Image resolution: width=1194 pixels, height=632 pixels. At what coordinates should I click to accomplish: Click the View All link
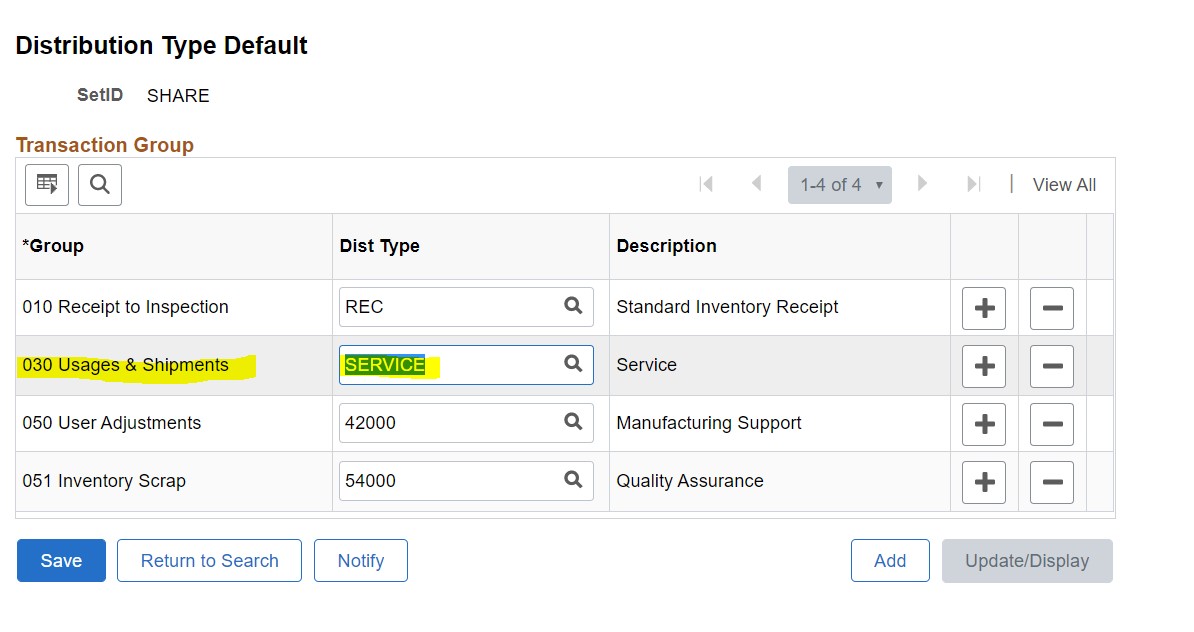point(1064,185)
